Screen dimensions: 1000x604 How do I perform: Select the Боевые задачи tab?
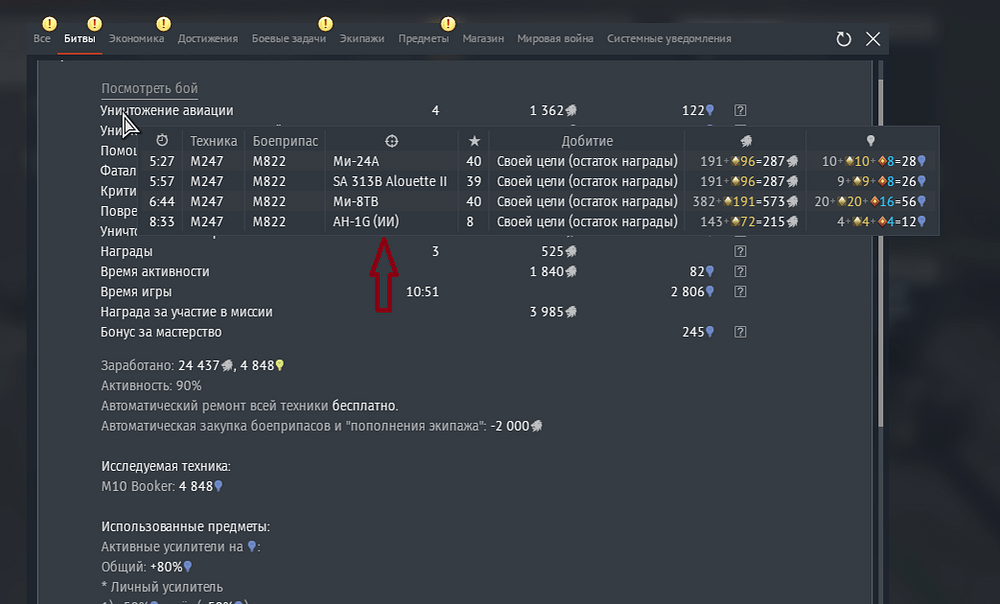pos(288,38)
